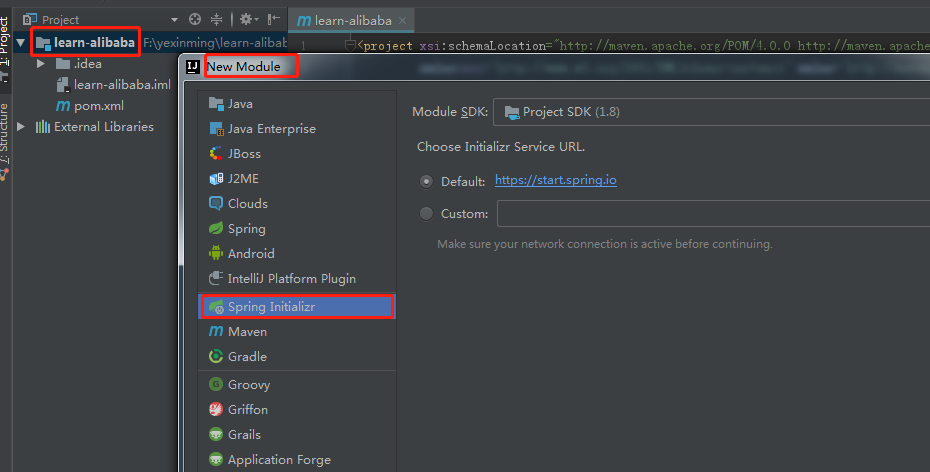Switch to the learn-alibaba editor tab
The height and width of the screenshot is (472, 930).
[352, 21]
